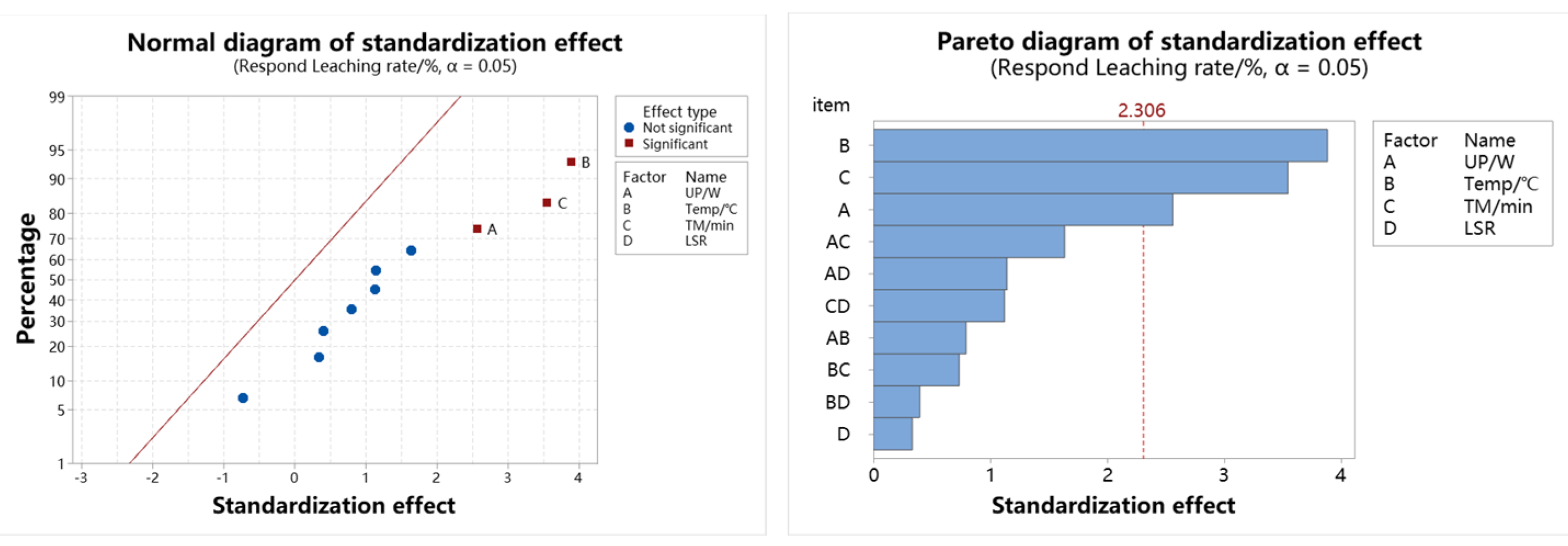Select the lowest blue point on normal plot
Viewport: 1568px width, 546px height.
click(x=243, y=398)
